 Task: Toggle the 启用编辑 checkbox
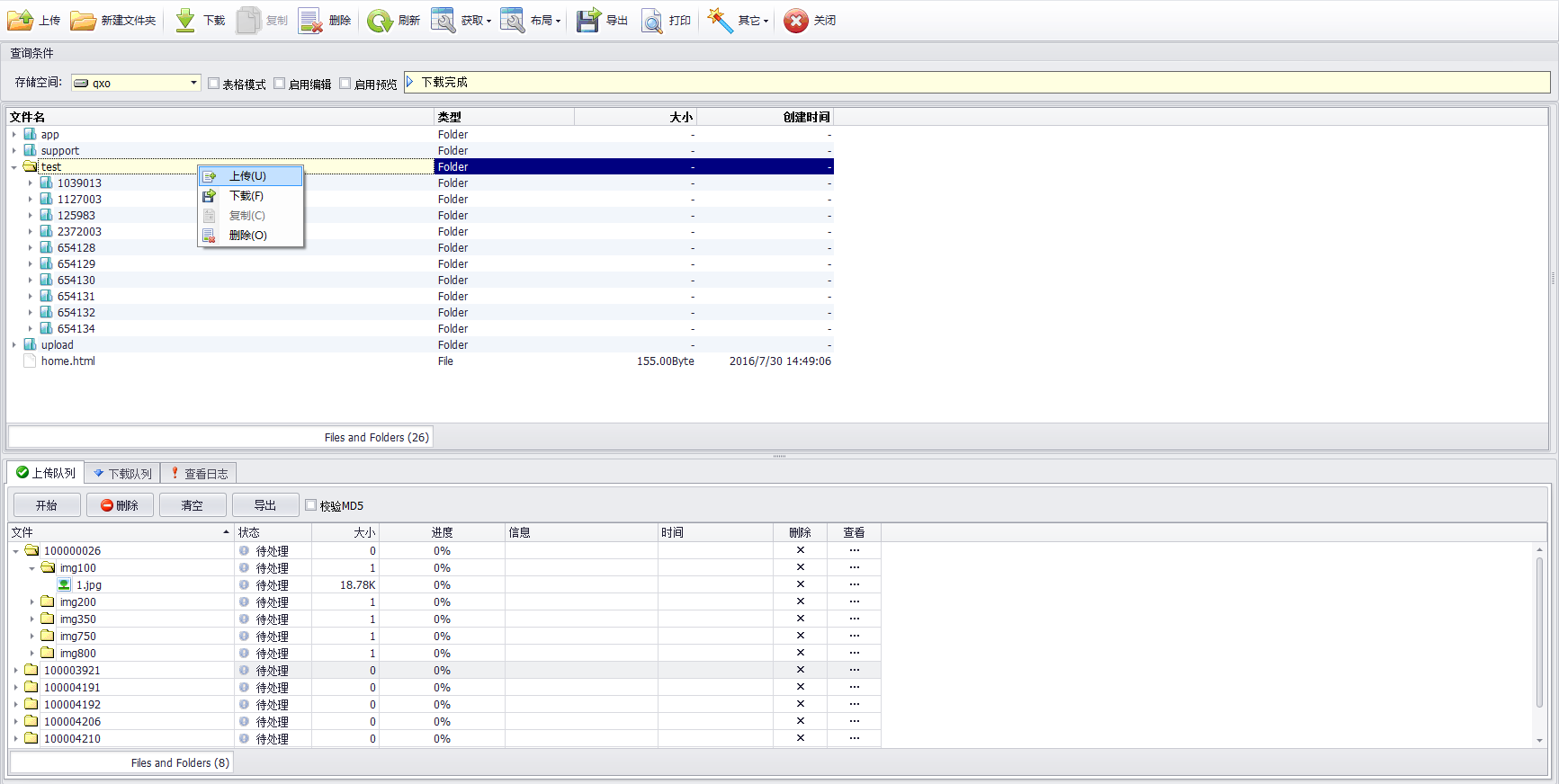[280, 83]
